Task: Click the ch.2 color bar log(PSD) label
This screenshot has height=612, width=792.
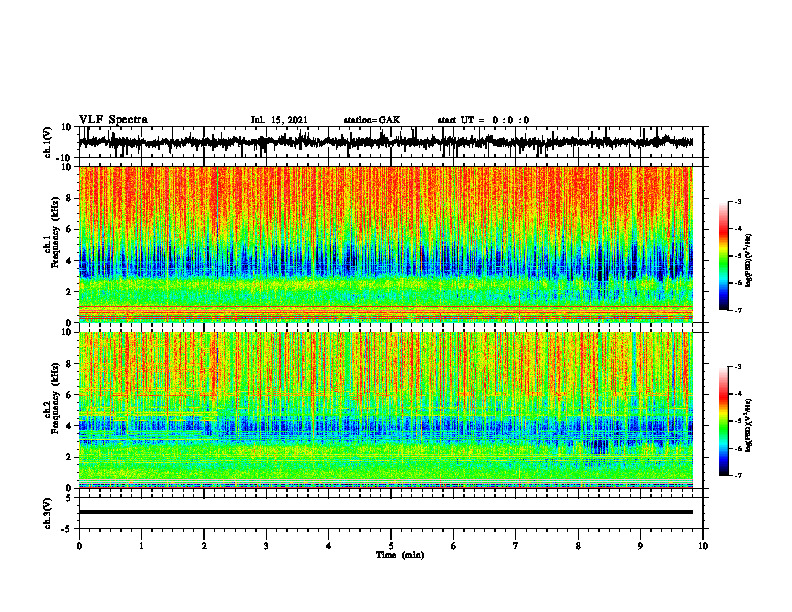Action: click(749, 424)
